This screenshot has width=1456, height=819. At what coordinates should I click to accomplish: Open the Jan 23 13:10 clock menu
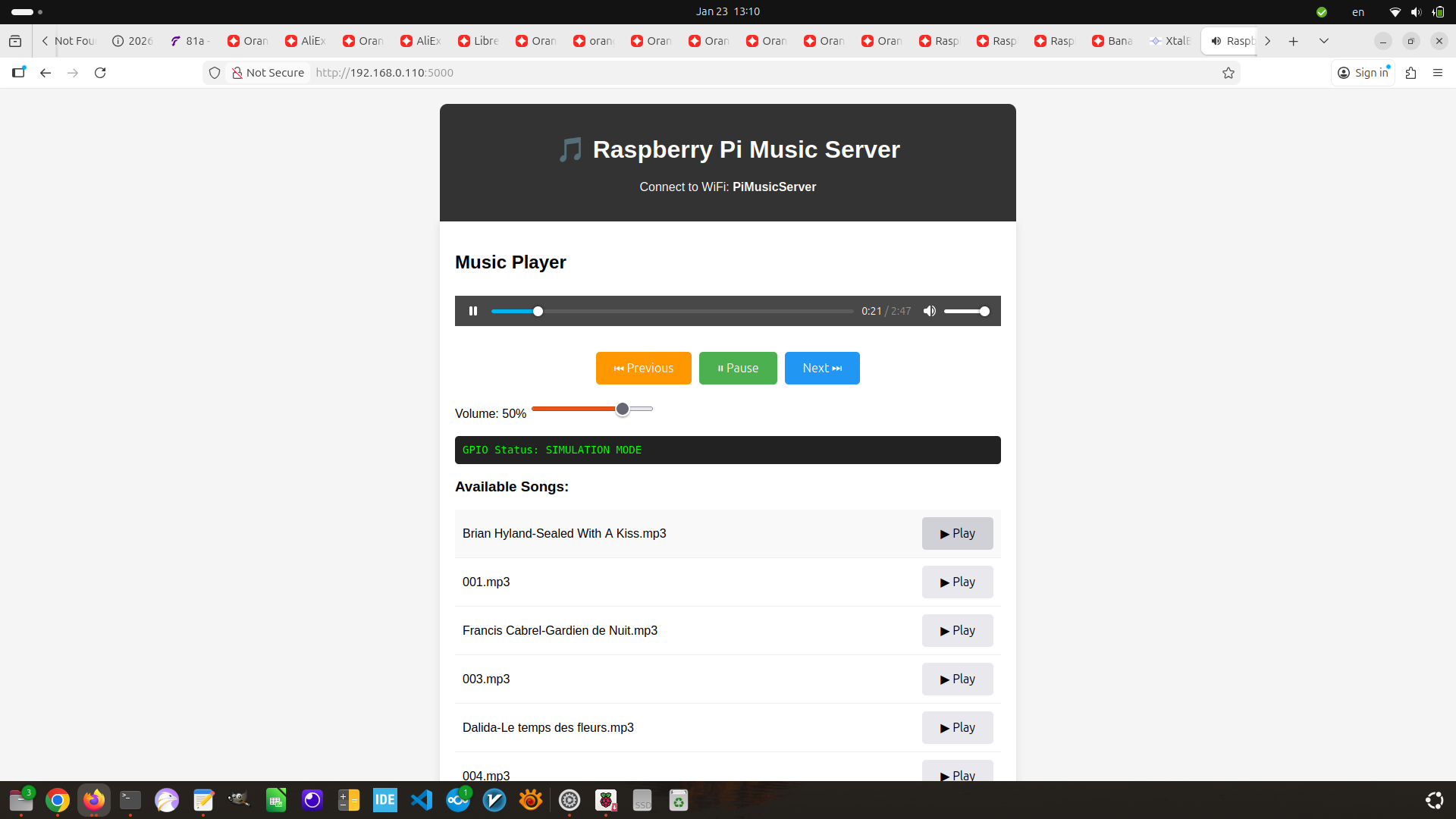pos(728,11)
